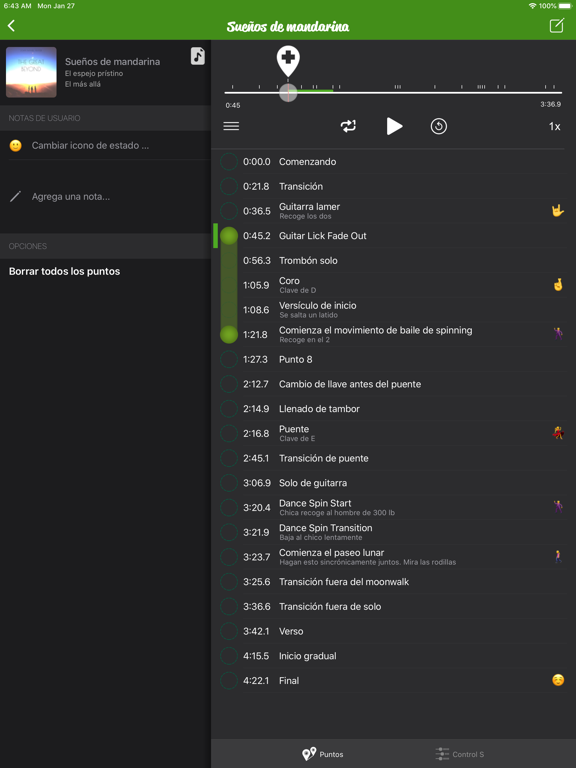Select the Versículo de inicio point
576x768 pixels.
pyautogui.click(x=393, y=310)
